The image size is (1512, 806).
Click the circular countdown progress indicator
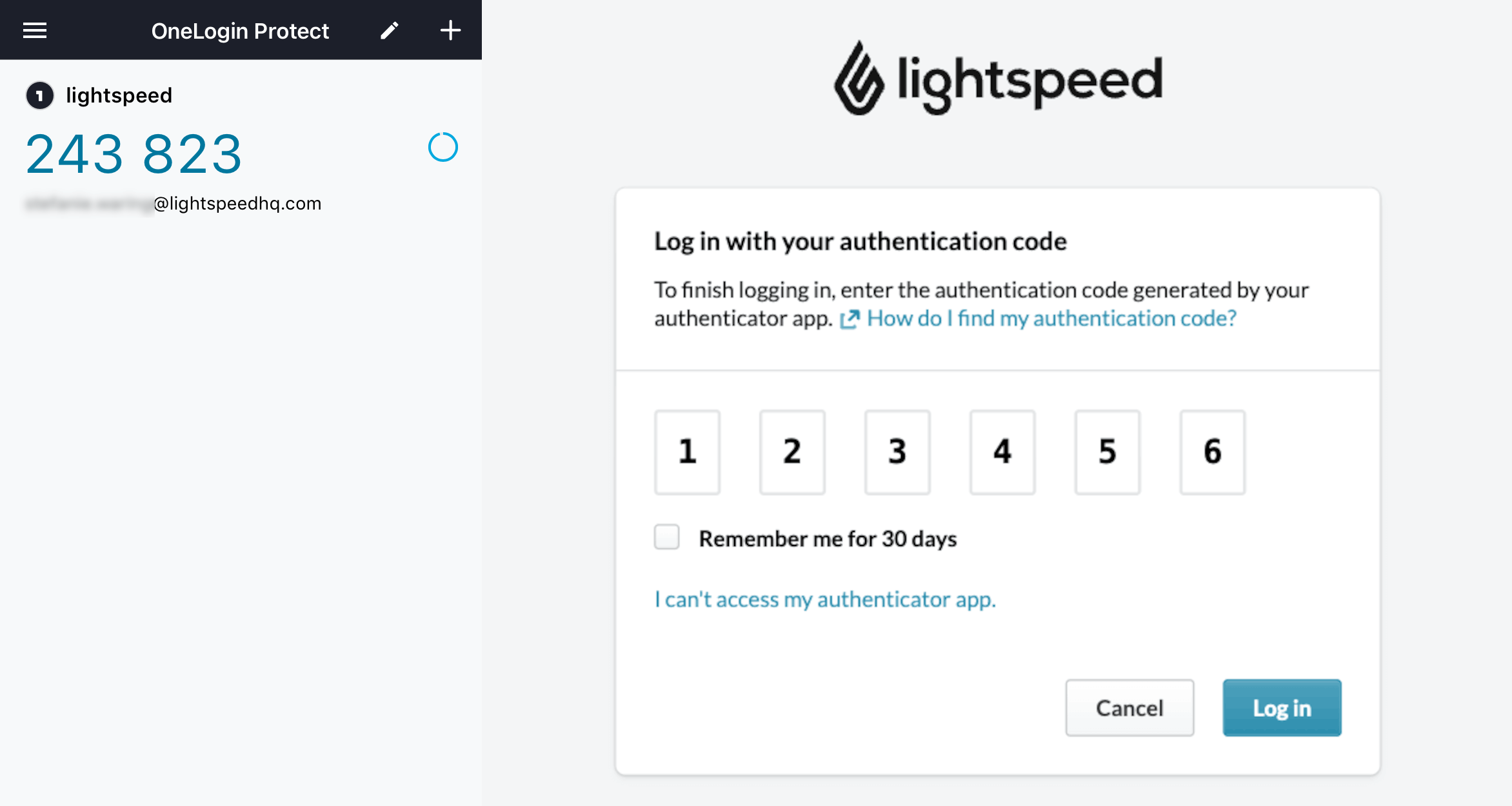[443, 147]
